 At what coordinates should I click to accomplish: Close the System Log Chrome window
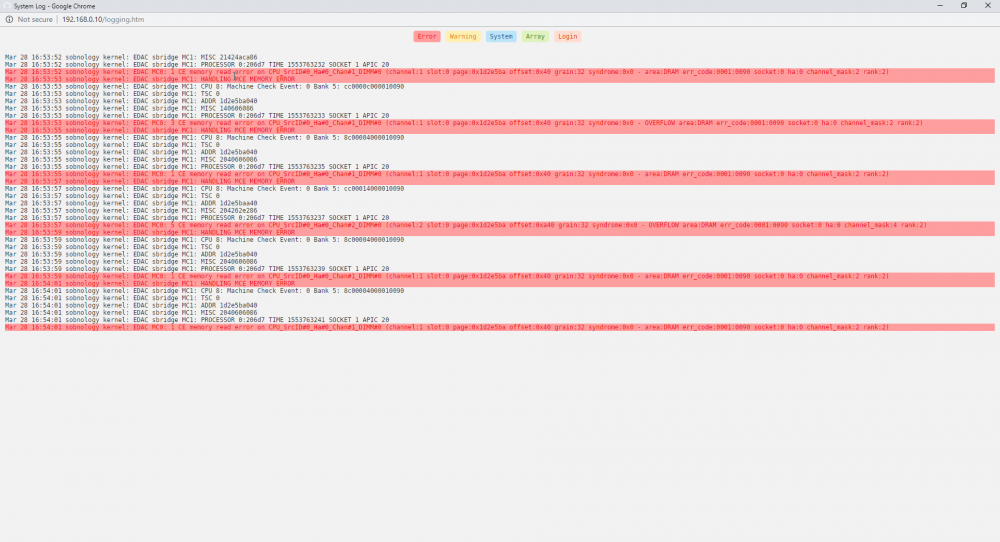(988, 6)
